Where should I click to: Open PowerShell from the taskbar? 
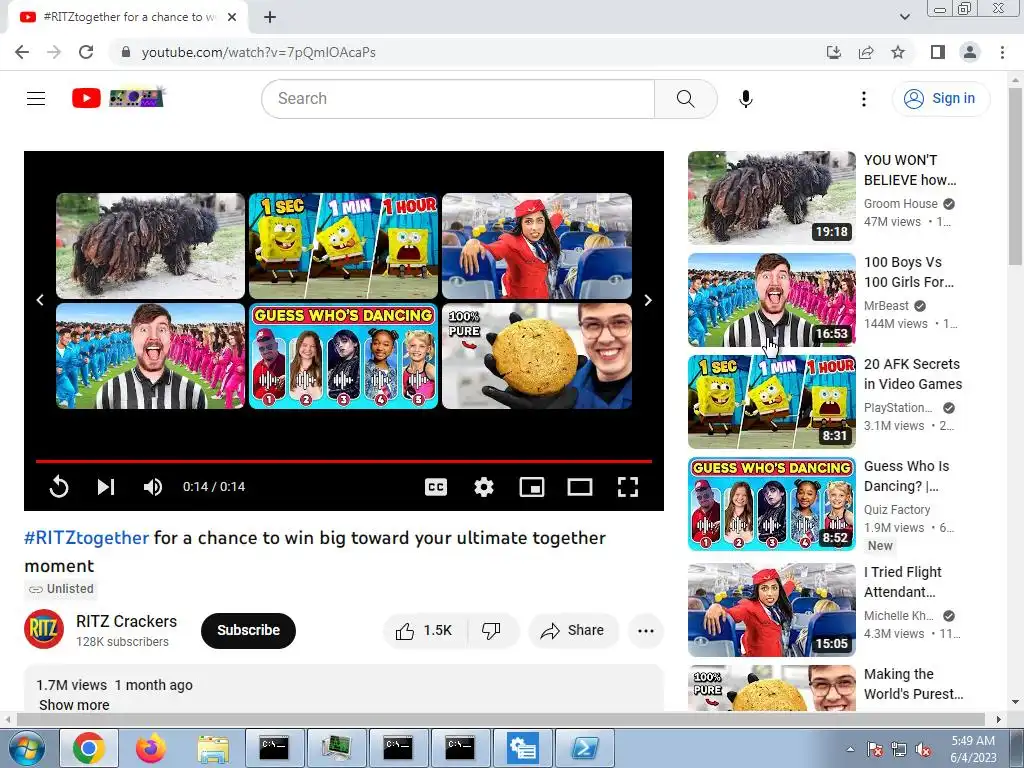[x=584, y=748]
